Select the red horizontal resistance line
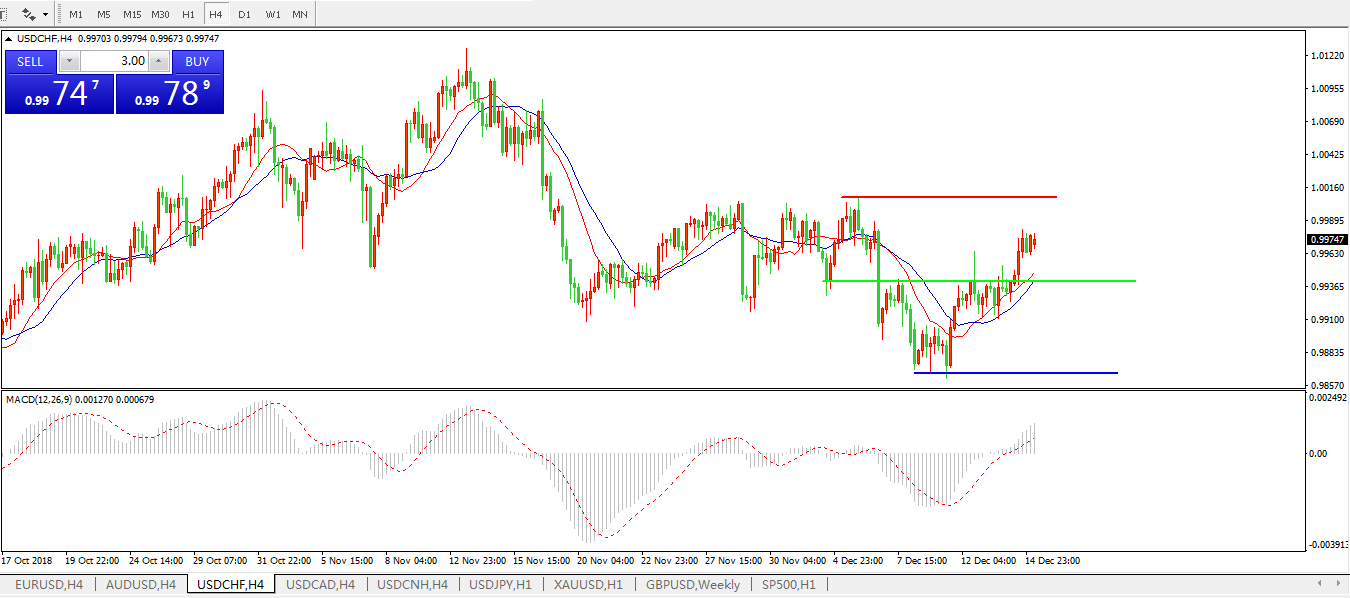 click(x=950, y=197)
